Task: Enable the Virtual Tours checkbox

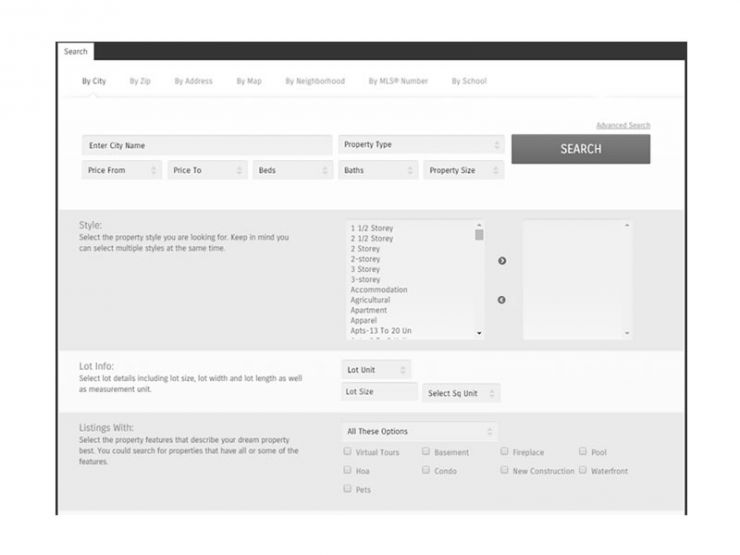Action: pos(347,452)
